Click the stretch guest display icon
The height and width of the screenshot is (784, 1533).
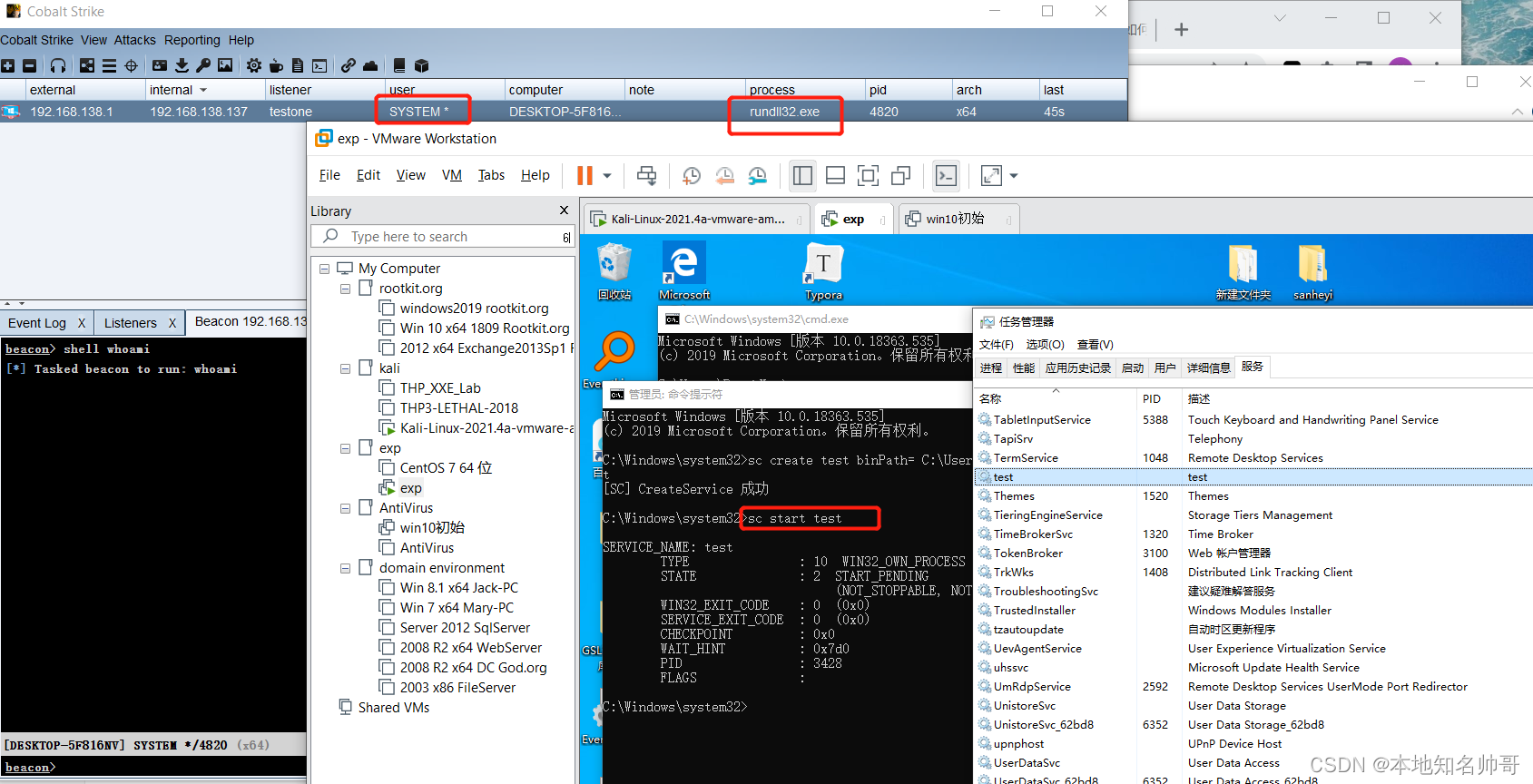tap(991, 175)
